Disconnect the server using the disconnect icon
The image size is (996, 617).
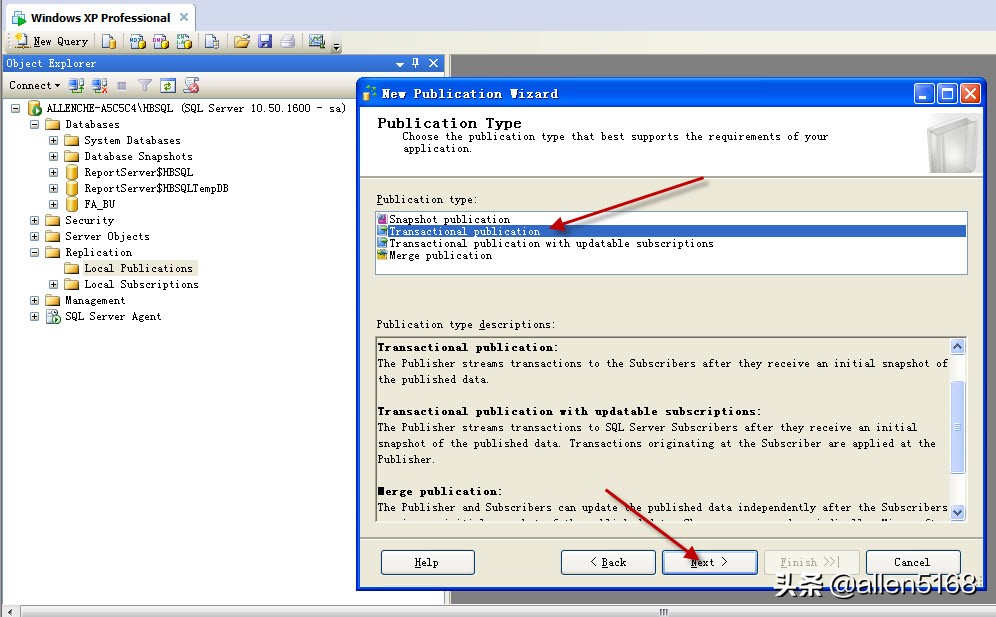97,86
